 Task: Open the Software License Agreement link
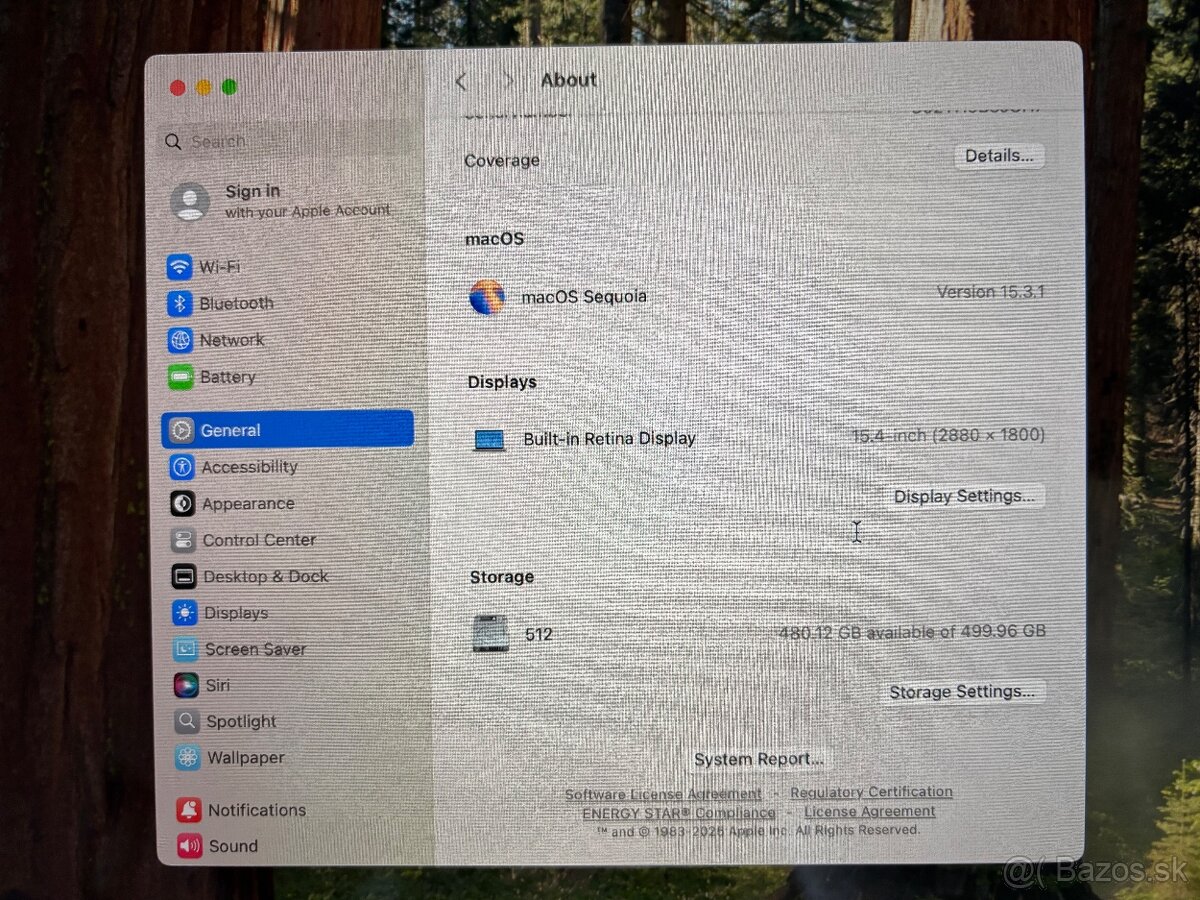[x=662, y=791]
